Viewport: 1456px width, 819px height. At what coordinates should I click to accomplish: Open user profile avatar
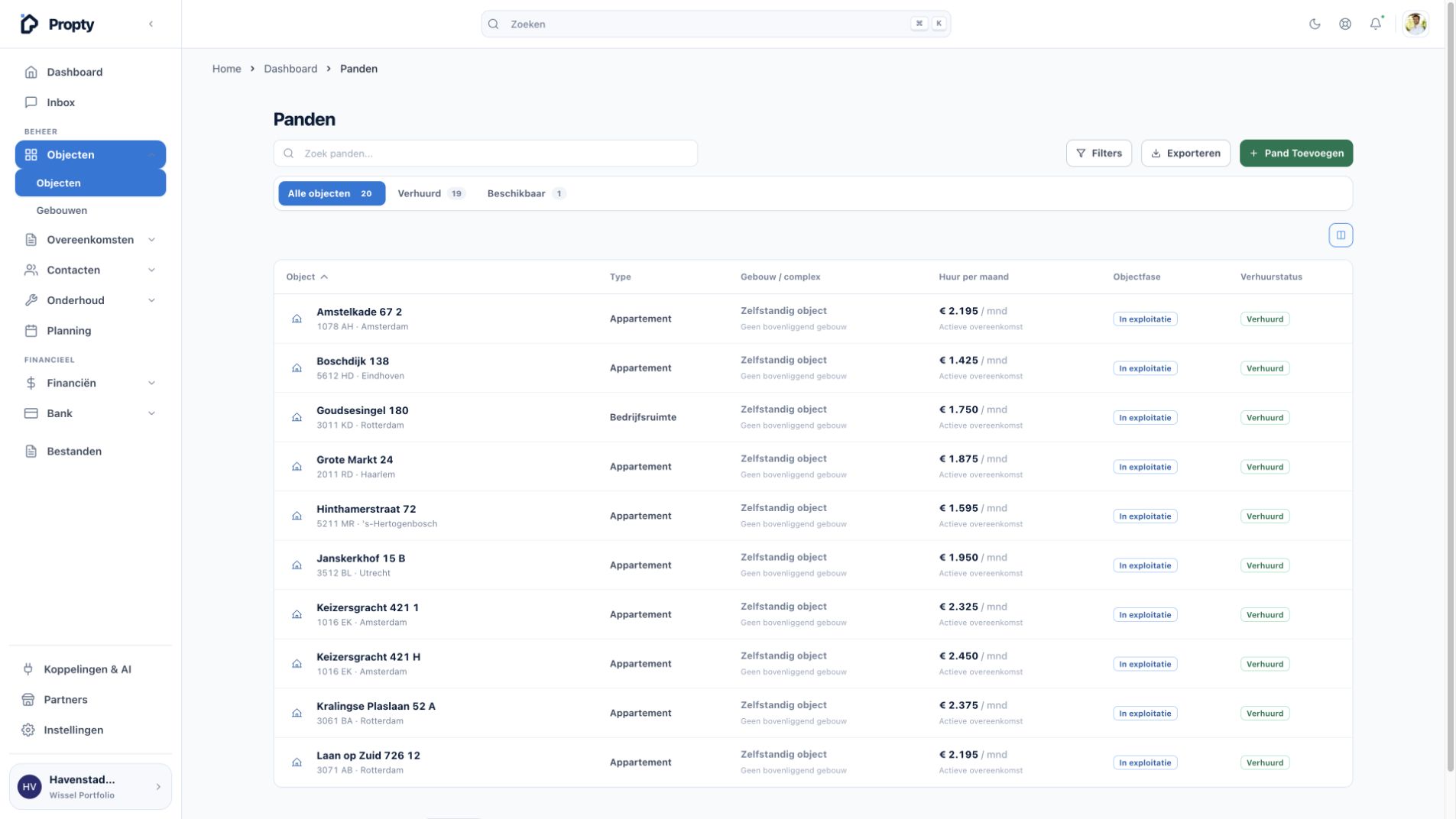[1415, 24]
